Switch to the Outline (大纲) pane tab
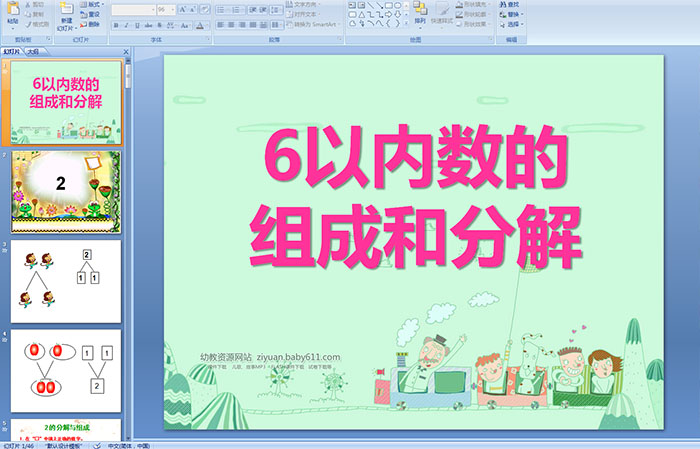The height and width of the screenshot is (449, 700). pyautogui.click(x=33, y=52)
